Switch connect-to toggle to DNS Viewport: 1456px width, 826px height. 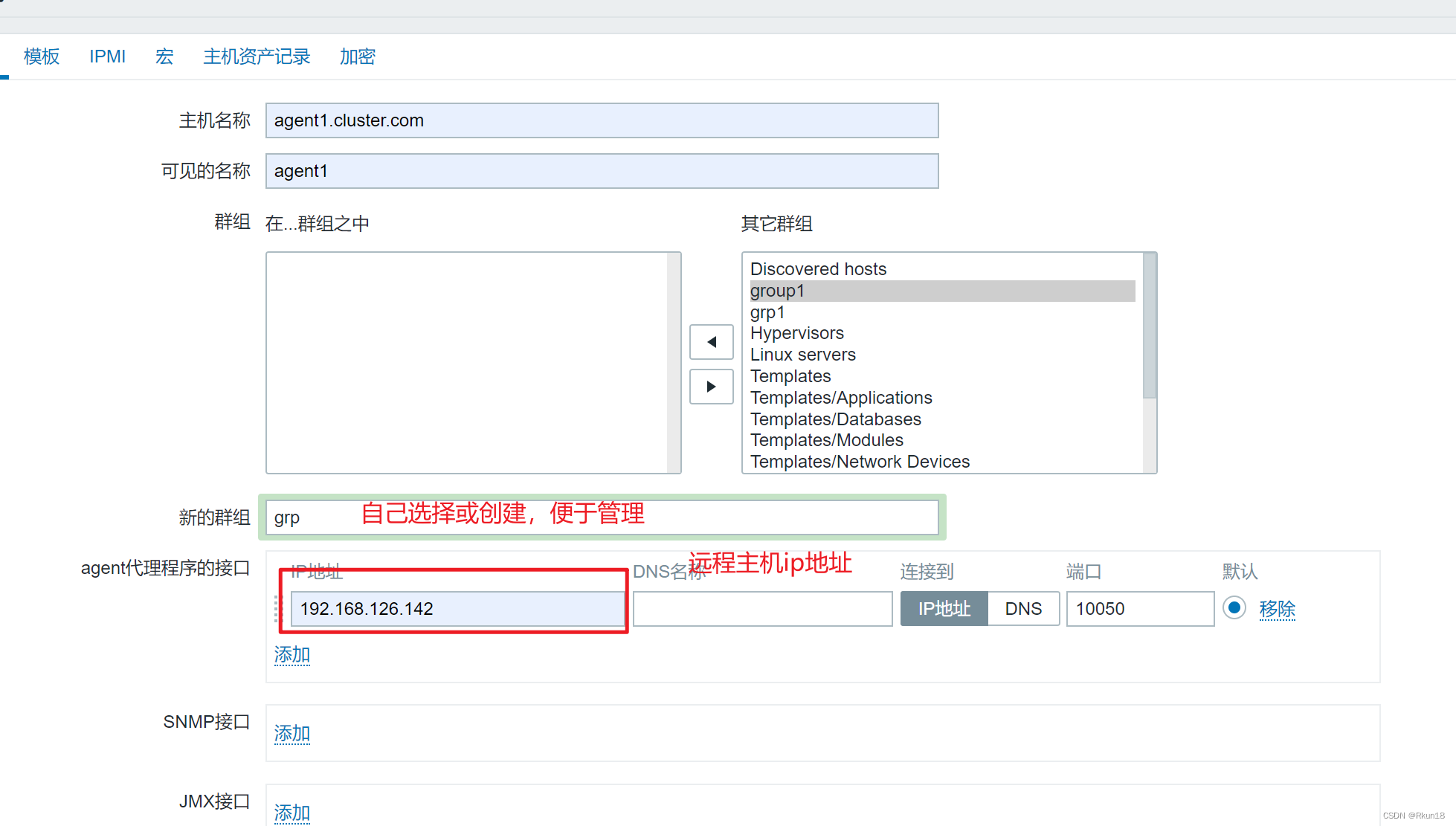coord(1023,609)
